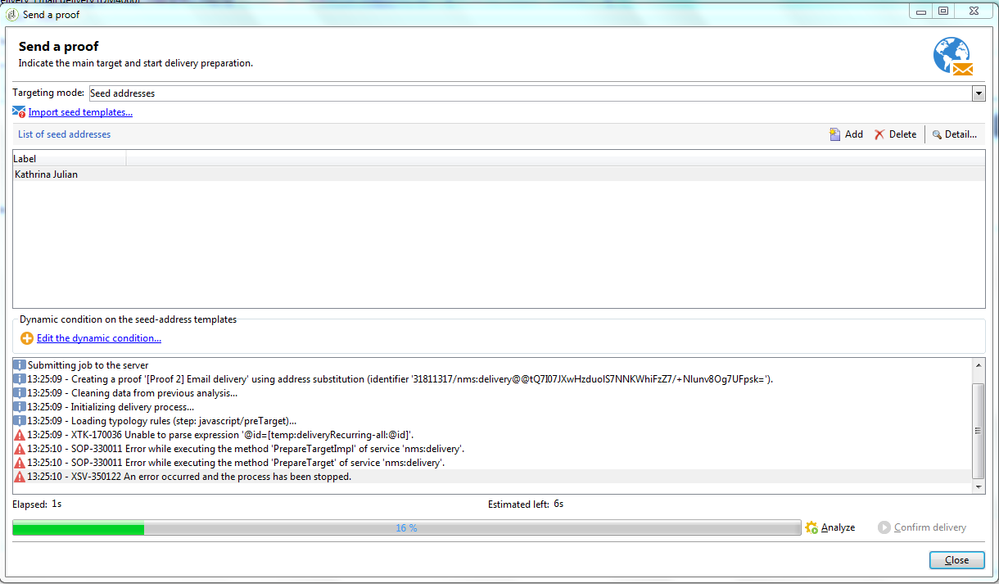Click the Confirm delivery button

pyautogui.click(x=922, y=527)
